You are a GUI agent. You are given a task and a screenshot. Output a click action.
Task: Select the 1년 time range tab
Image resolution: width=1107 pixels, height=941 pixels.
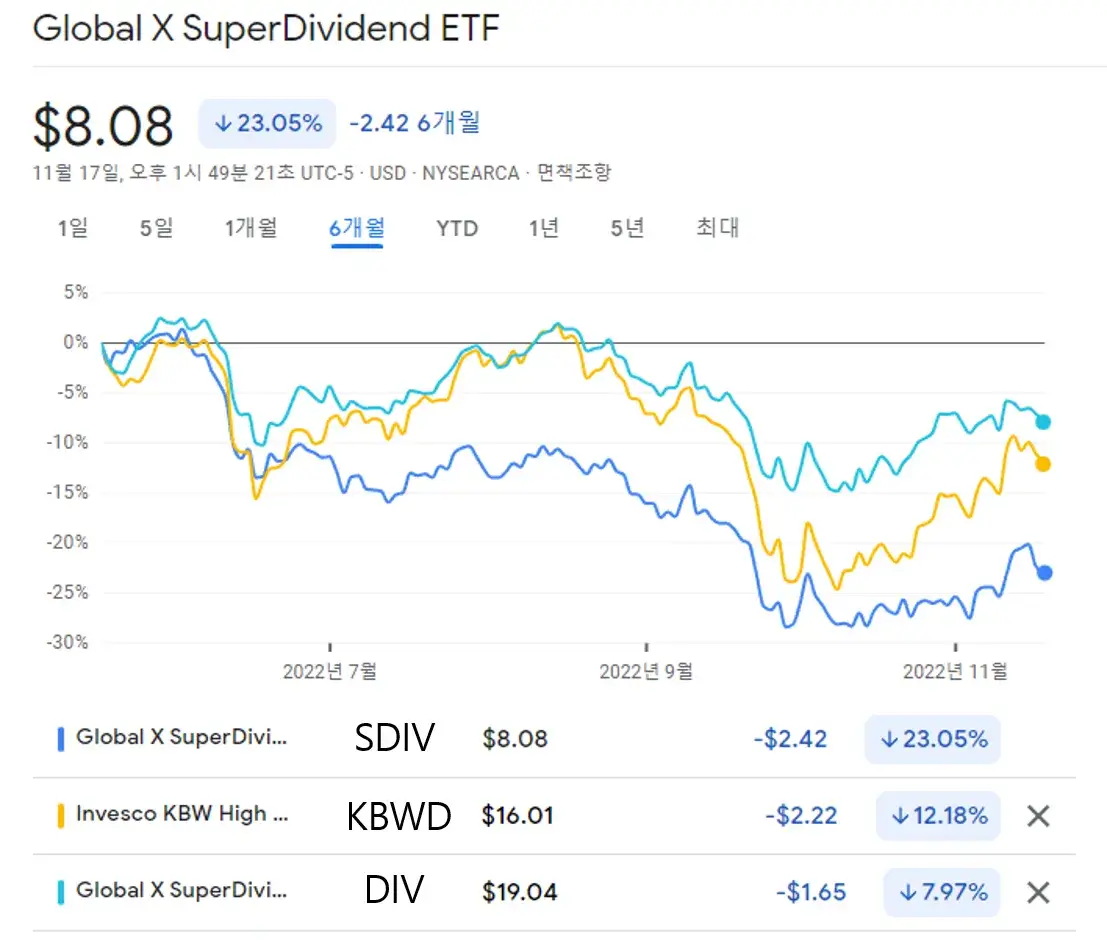pyautogui.click(x=544, y=228)
